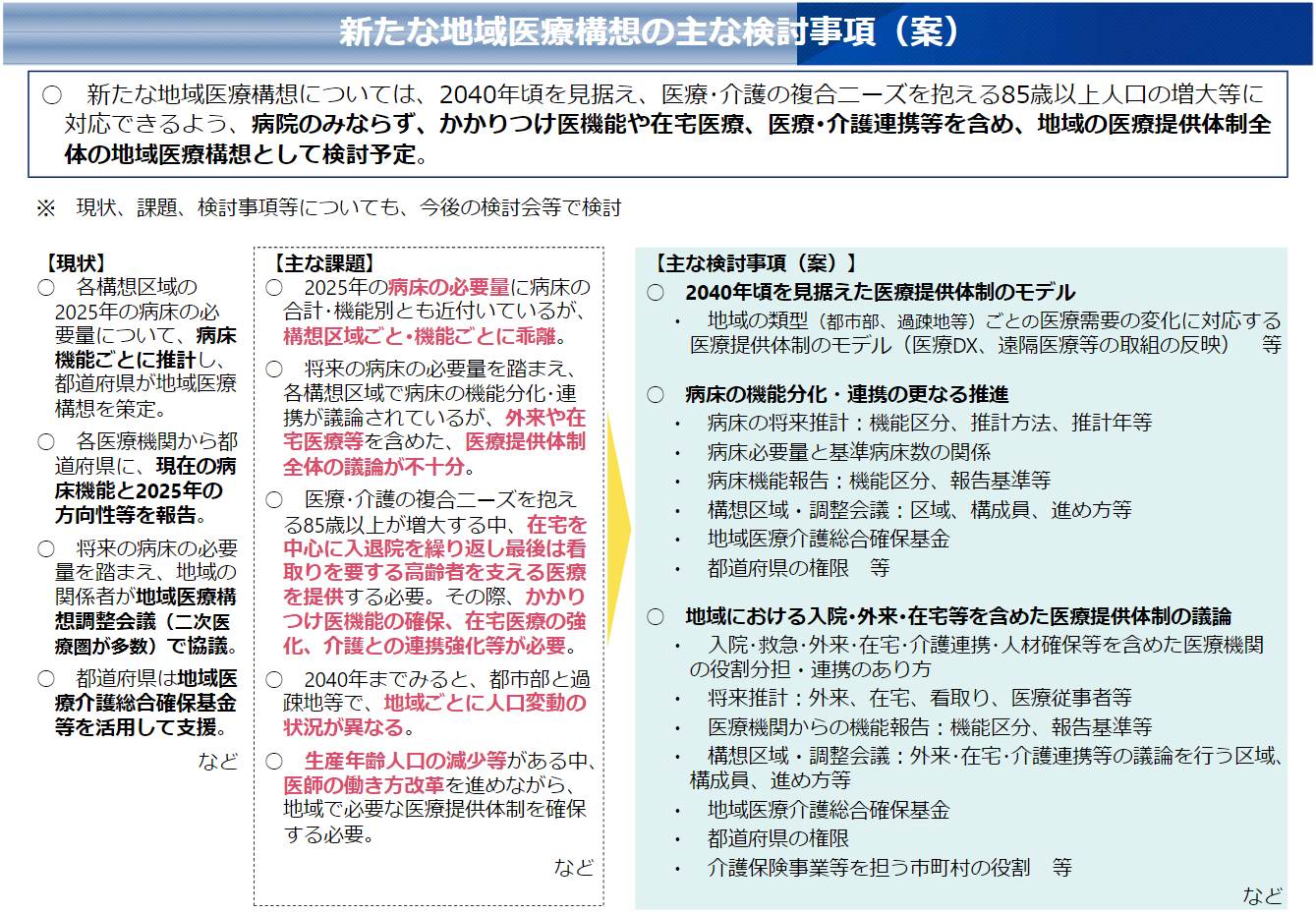1316x914 pixels.
Task: Select the heading 【現状】
Action: click(x=74, y=263)
